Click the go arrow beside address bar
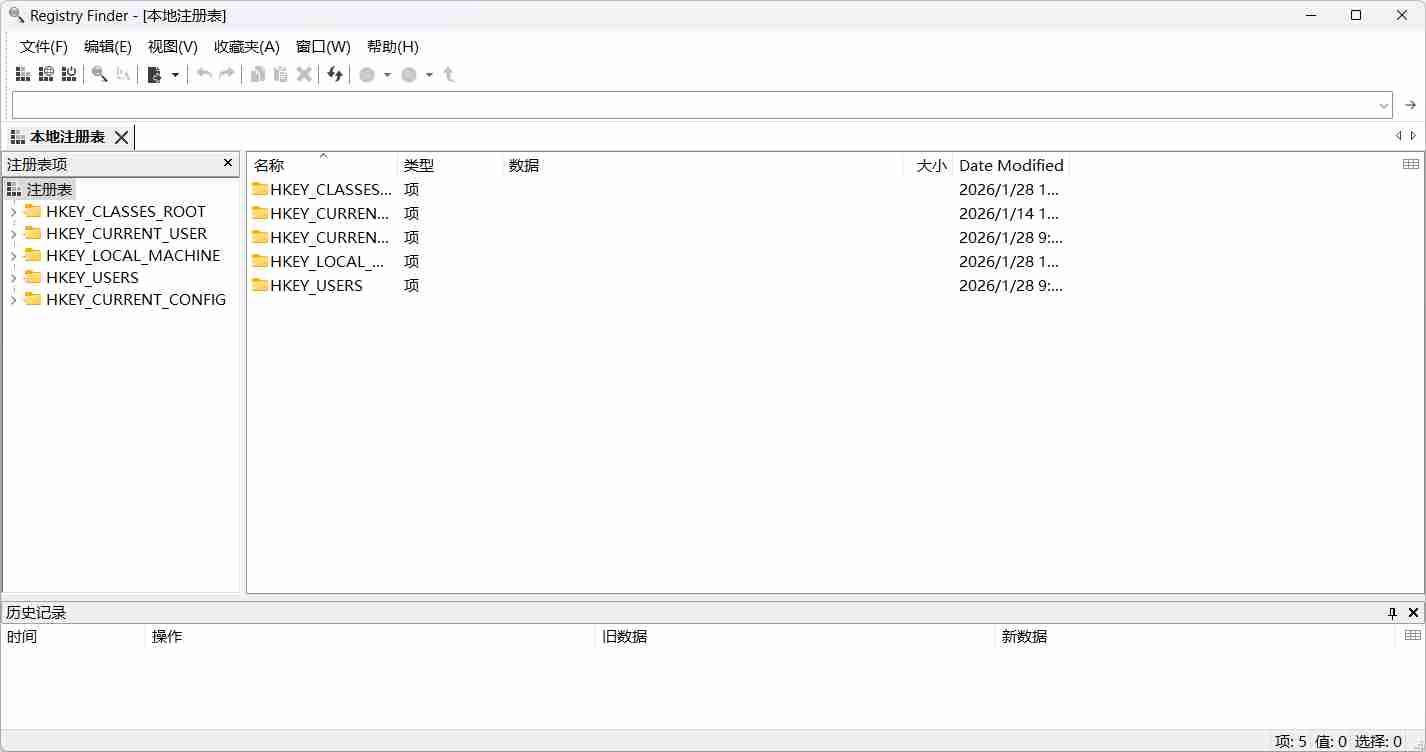1426x752 pixels. 1410,105
